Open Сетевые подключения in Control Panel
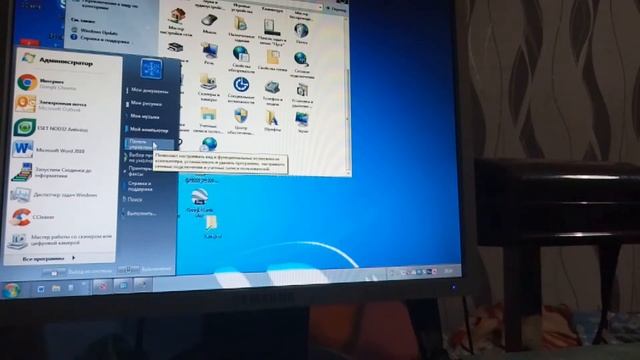 point(301,64)
